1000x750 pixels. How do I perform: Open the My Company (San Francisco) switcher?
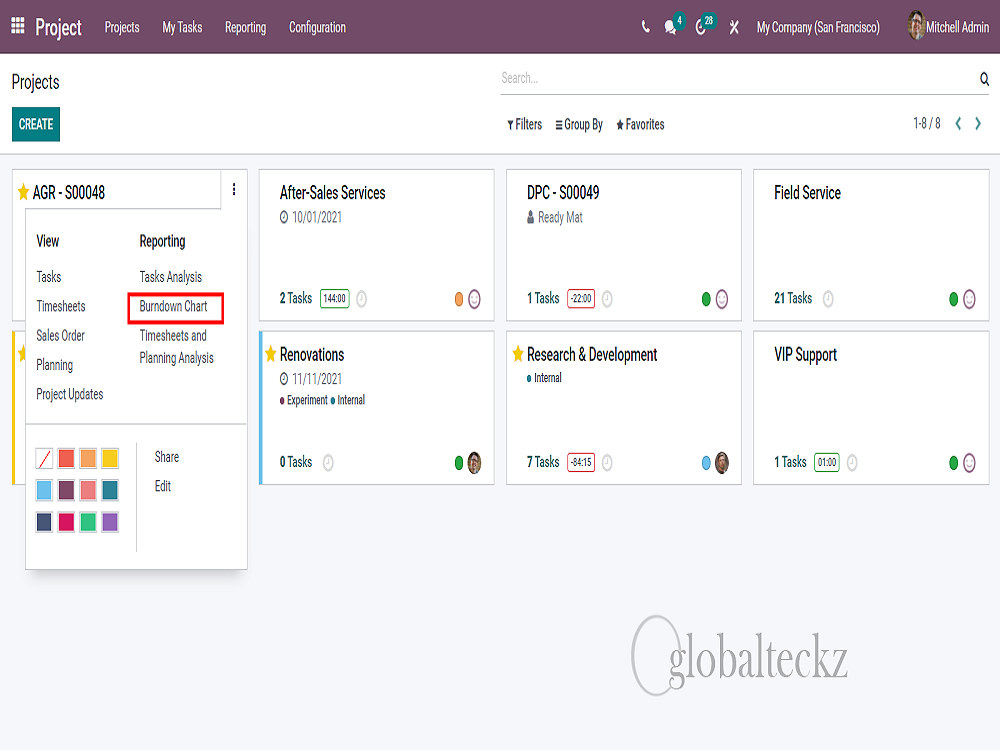(818, 27)
